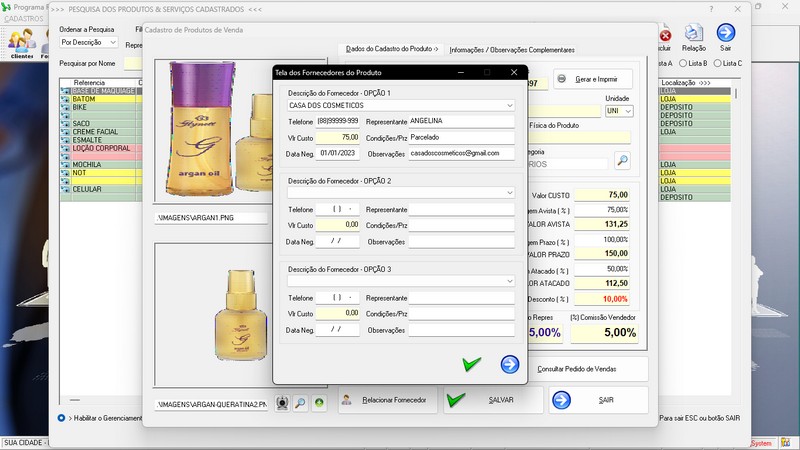Toggle the Habilitar o Gerenciamento radio option
Viewport: 800px width, 450px height.
tap(62, 417)
